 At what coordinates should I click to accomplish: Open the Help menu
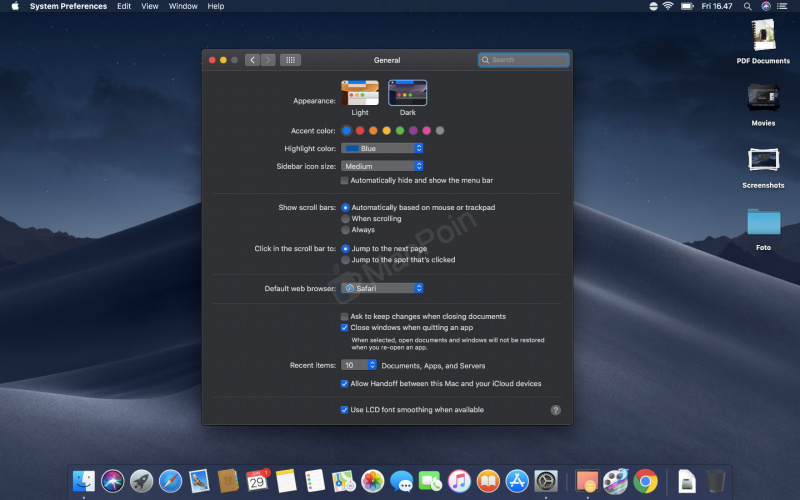pos(216,6)
